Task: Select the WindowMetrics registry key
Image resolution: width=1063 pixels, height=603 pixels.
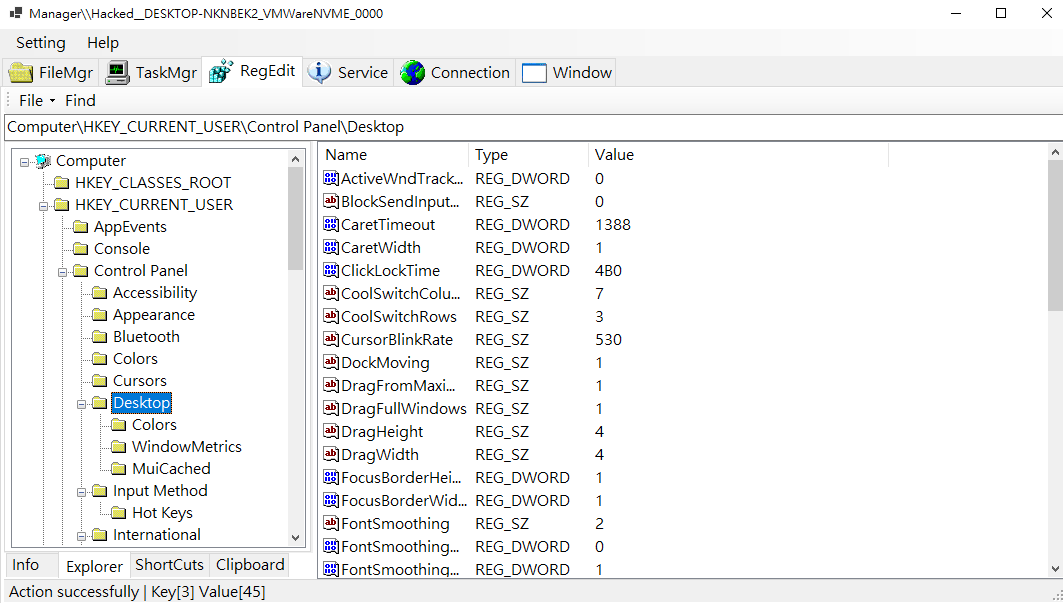Action: (186, 447)
